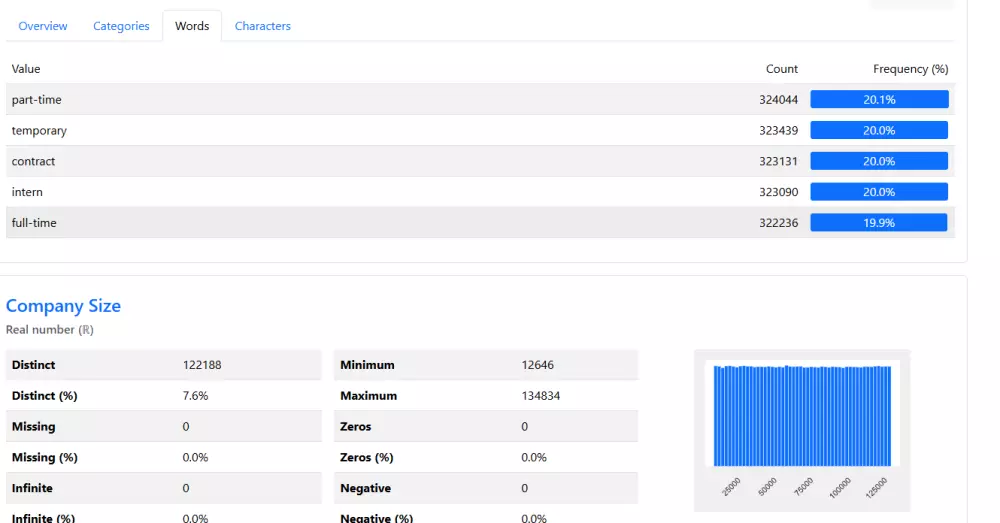Click the Distinct (%) value 7.6%
This screenshot has height=523, width=1000.
(x=195, y=395)
